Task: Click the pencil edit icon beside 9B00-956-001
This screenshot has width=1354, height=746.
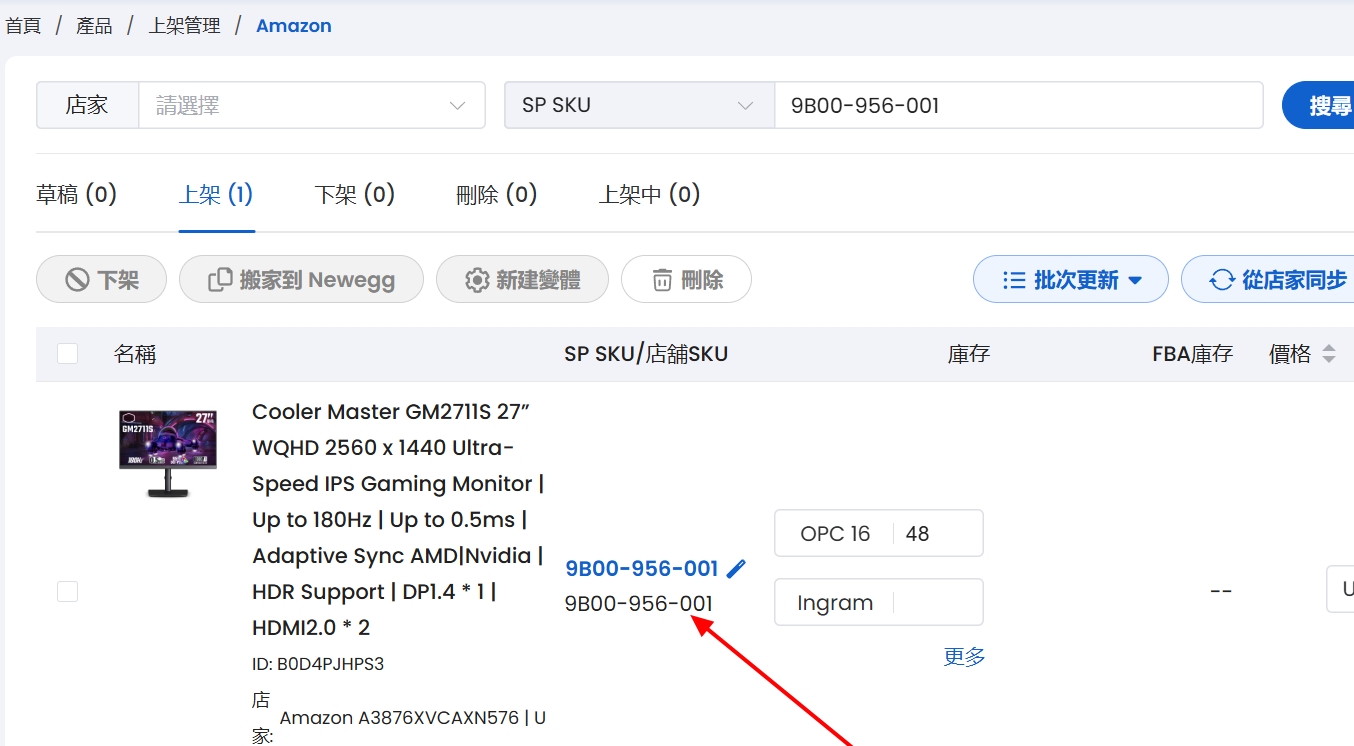Action: click(x=736, y=568)
